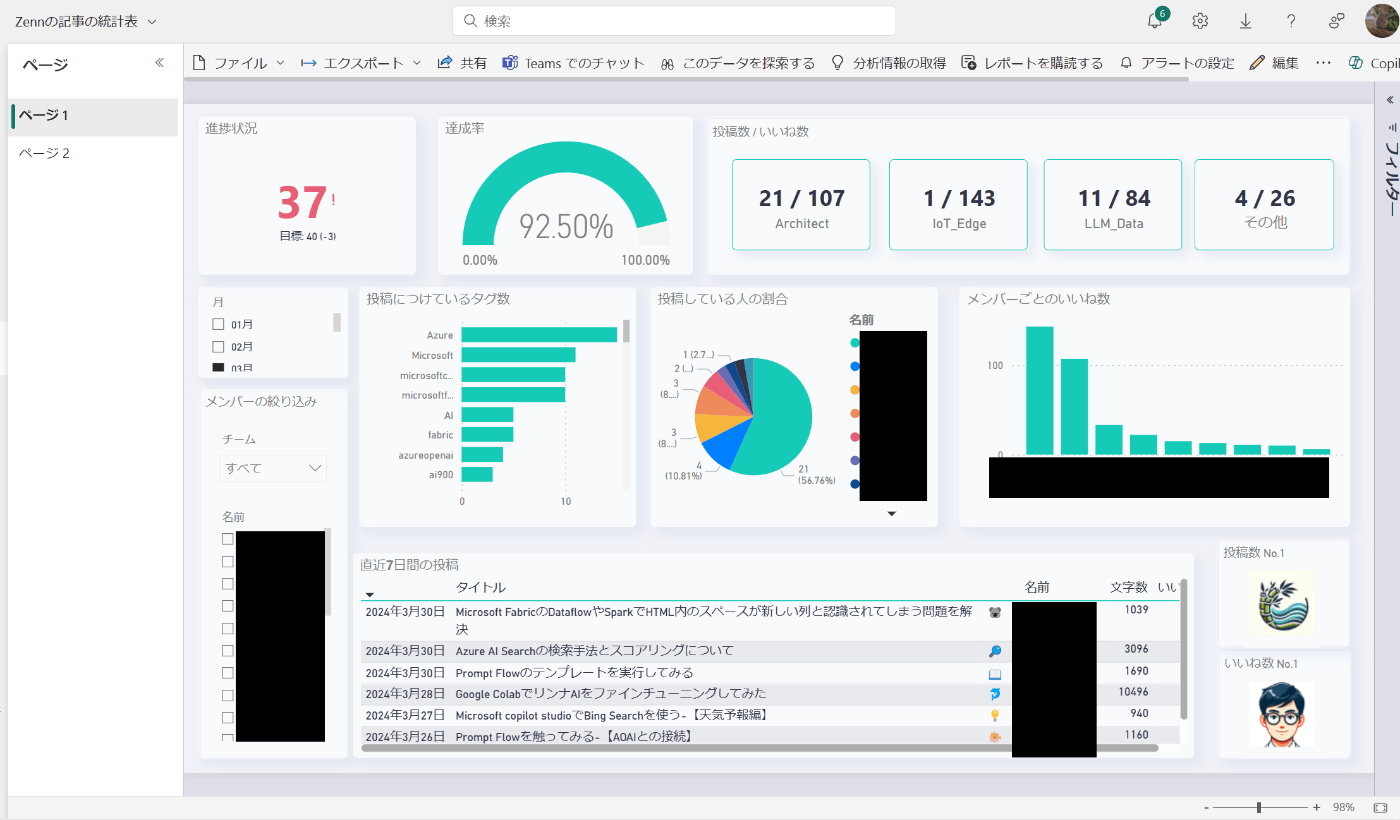
Task: Click the その他 4 / 26 card
Action: 1264,205
